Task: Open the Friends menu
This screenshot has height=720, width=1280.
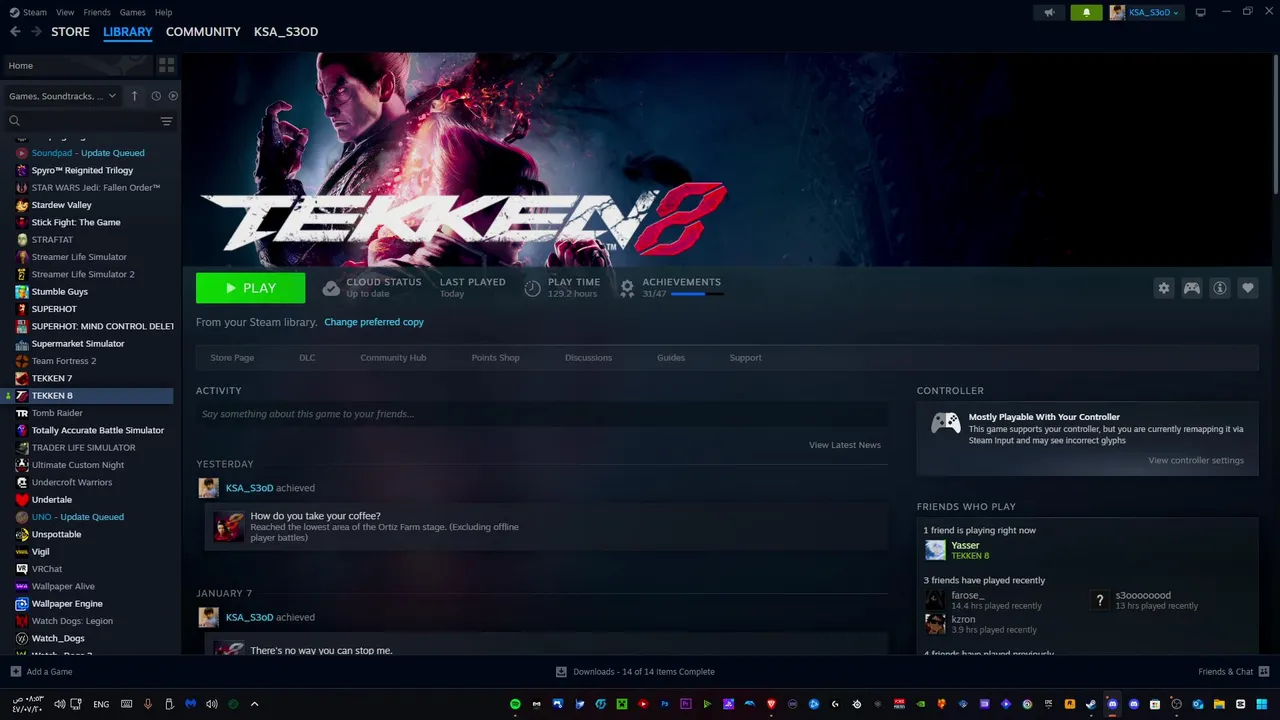Action: [97, 12]
